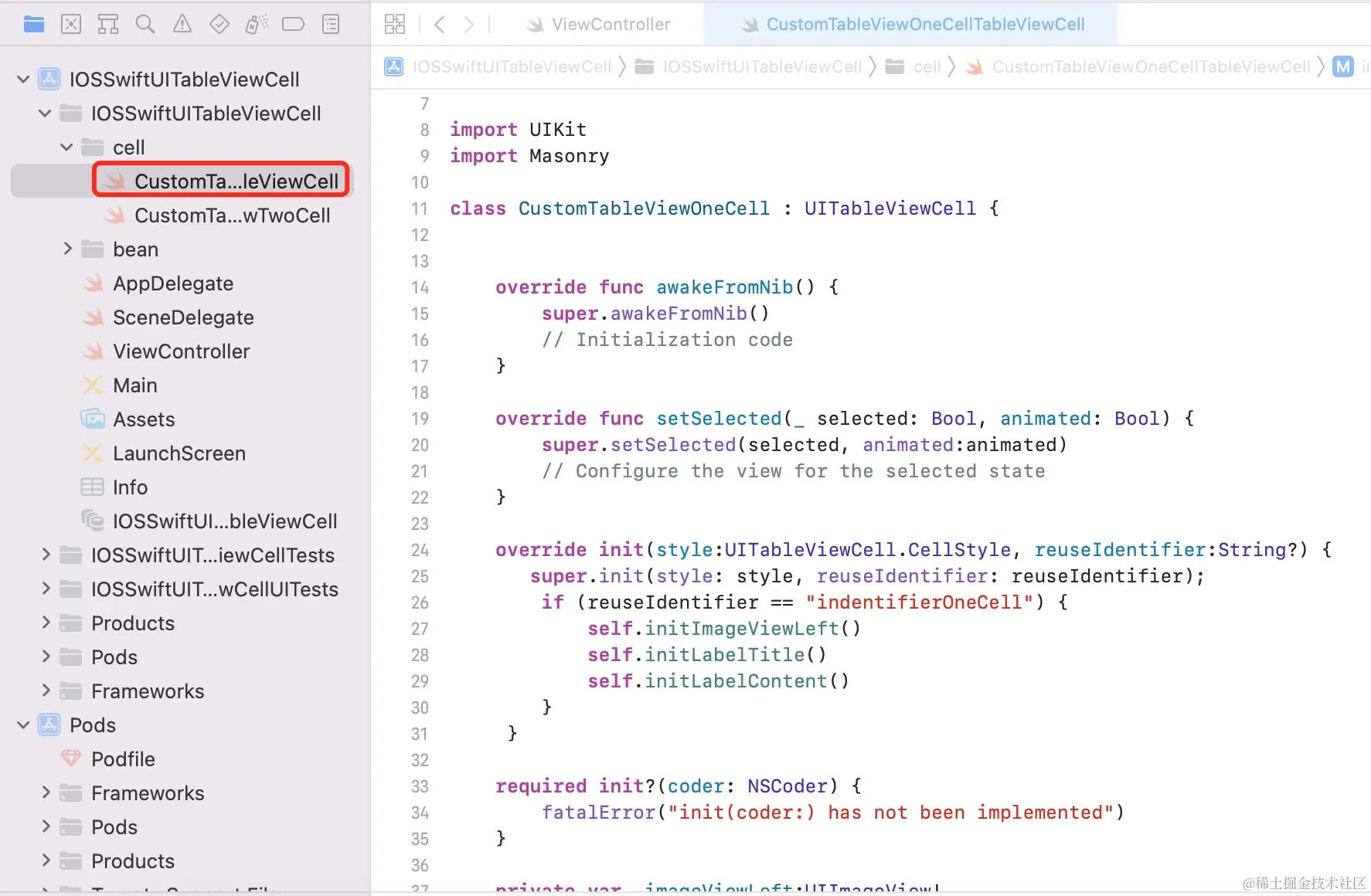Open the Project navigator folder icon
This screenshot has width=1371, height=896.
click(x=34, y=25)
